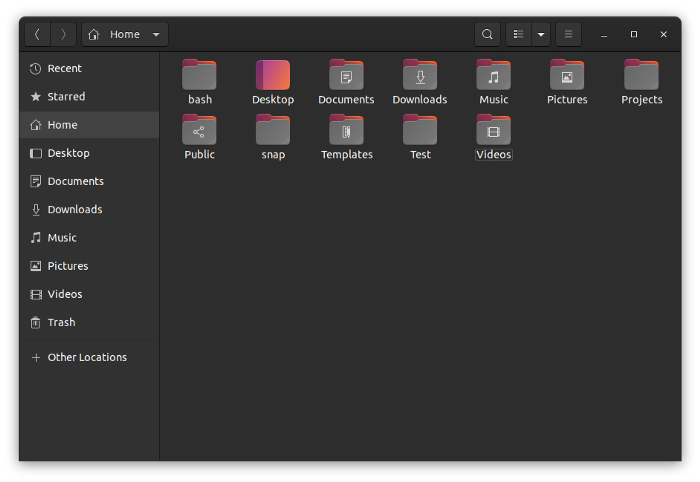The image size is (700, 482).
Task: Click the Pictures entry in the sidebar
Action: point(67,266)
